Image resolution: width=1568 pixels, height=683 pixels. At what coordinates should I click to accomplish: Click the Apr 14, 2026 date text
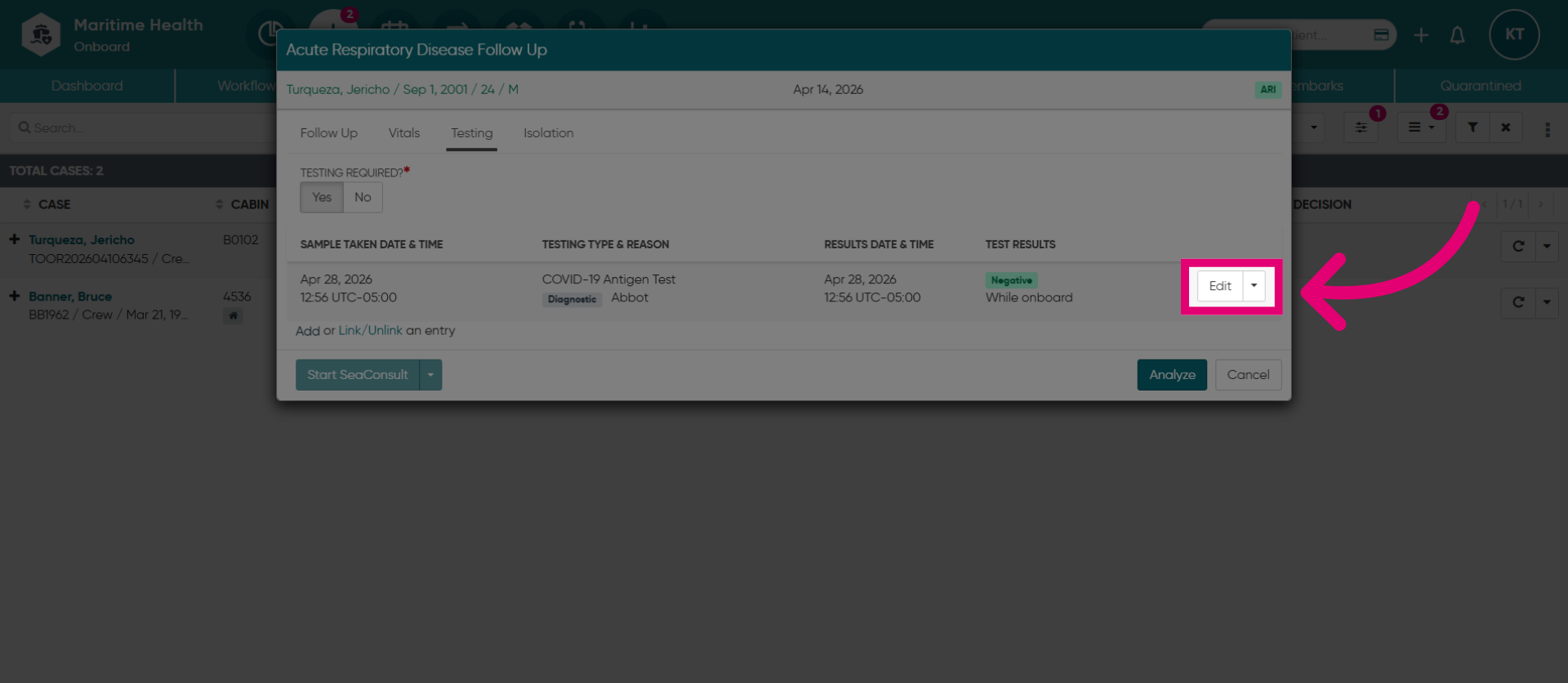[x=828, y=90]
